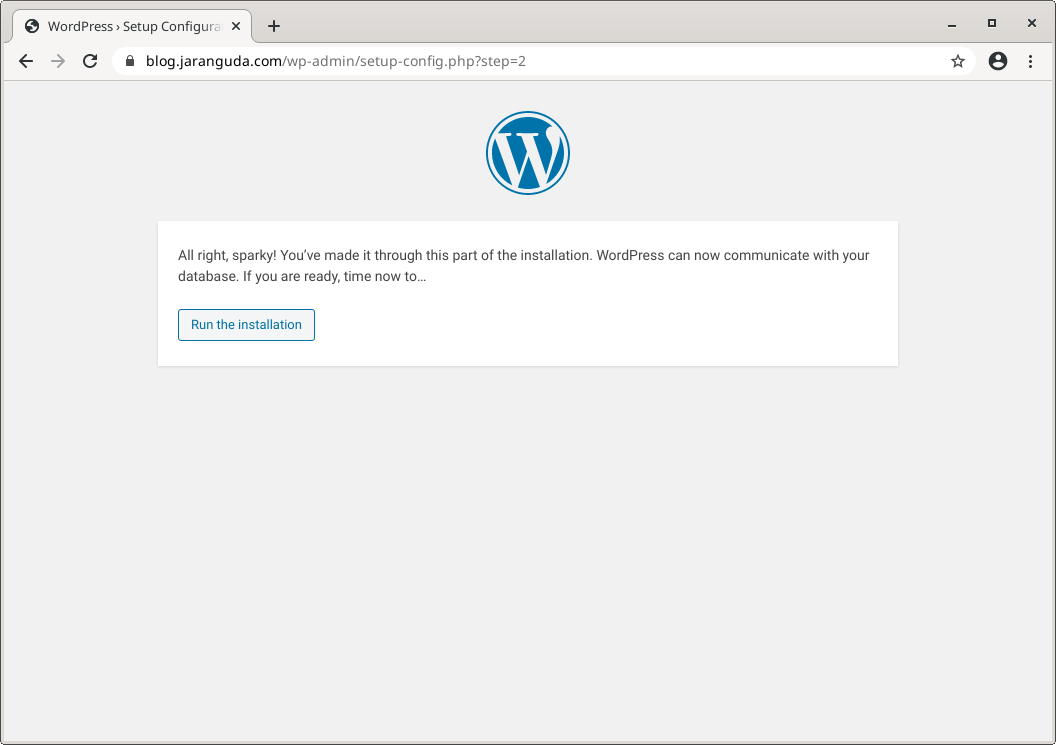The image size is (1056, 745).
Task: Click the WordPress logo
Action: 527,152
